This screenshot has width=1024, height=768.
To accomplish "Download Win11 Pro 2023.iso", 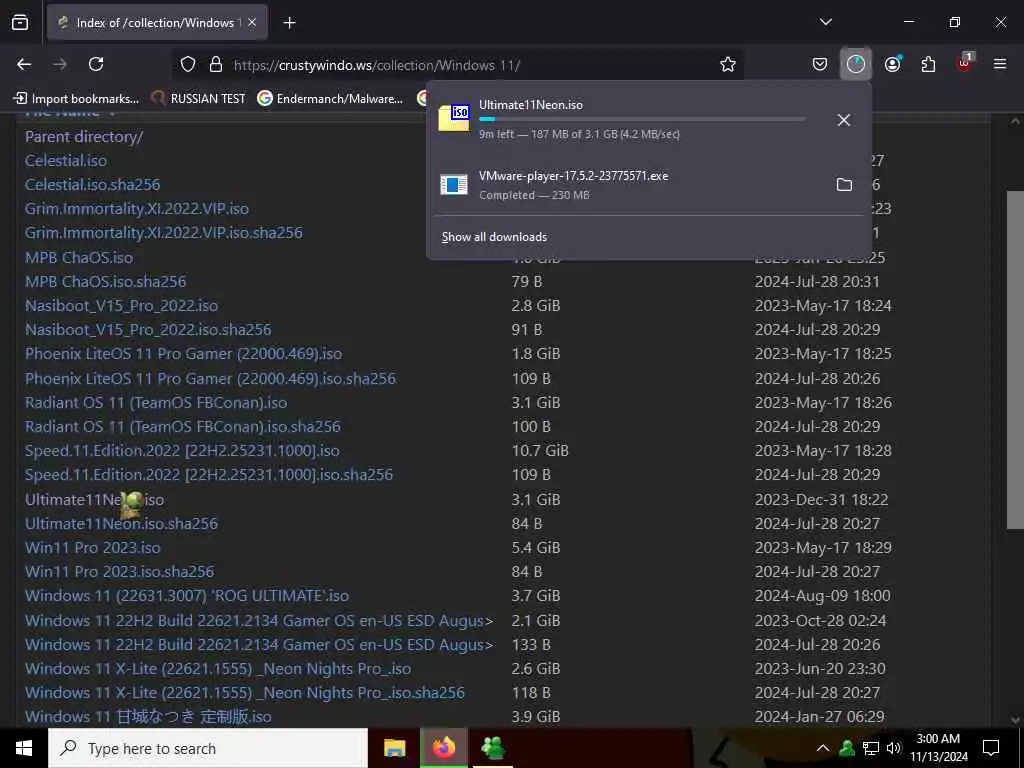I will tap(93, 548).
